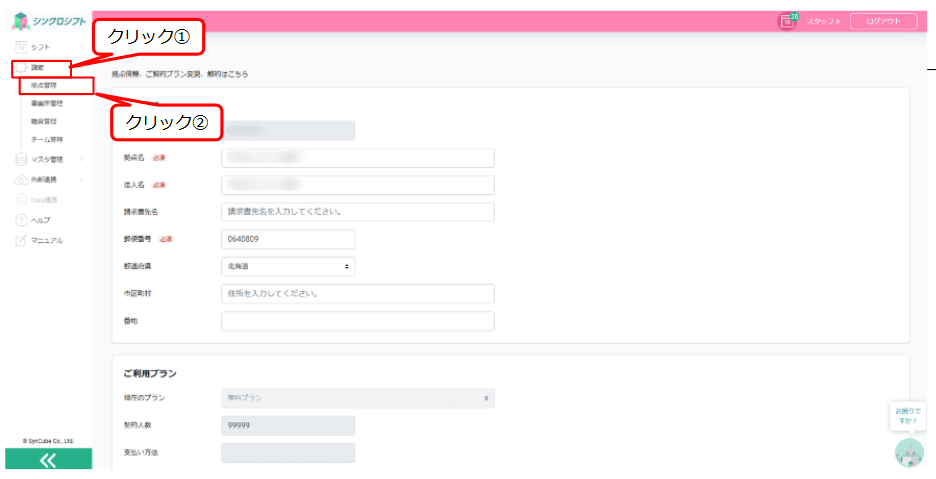Expand the シフト menu chevron

pos(82,47)
